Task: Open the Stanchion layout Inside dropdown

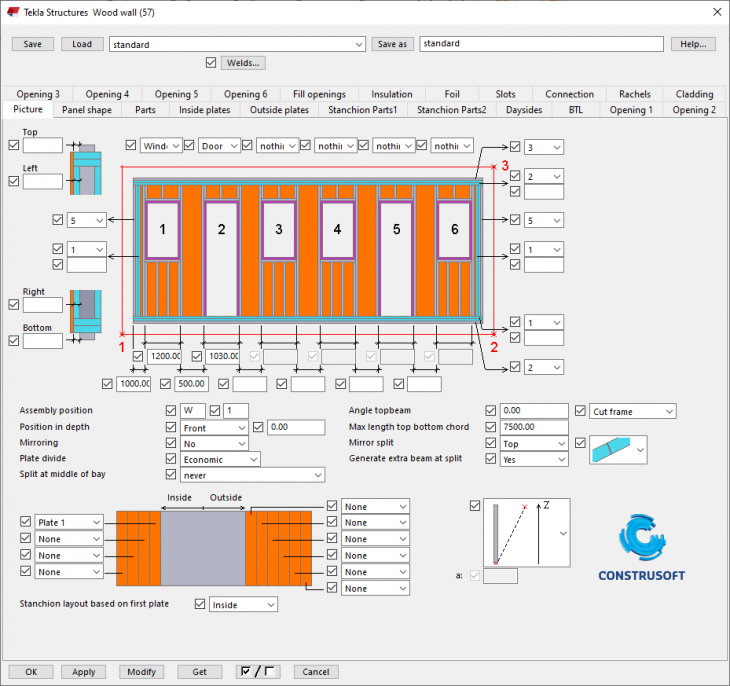Action: pos(243,605)
